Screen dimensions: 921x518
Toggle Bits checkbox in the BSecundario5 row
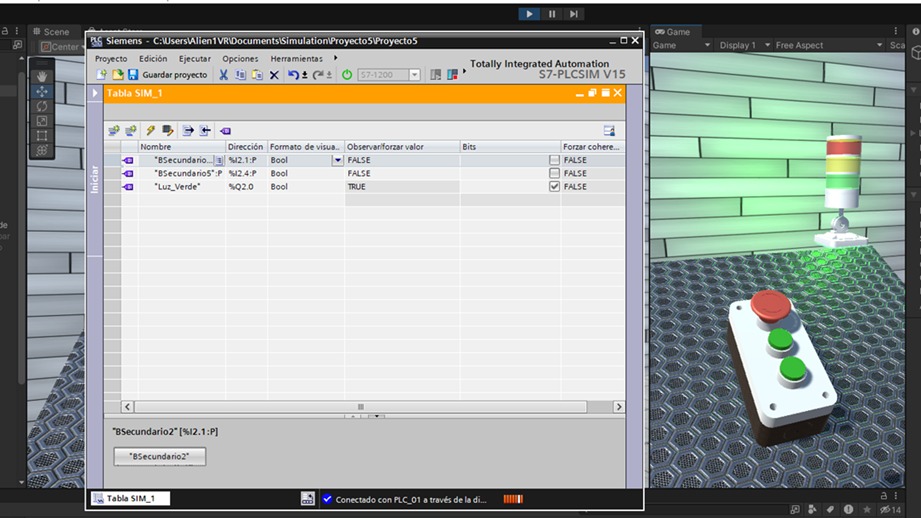(554, 173)
